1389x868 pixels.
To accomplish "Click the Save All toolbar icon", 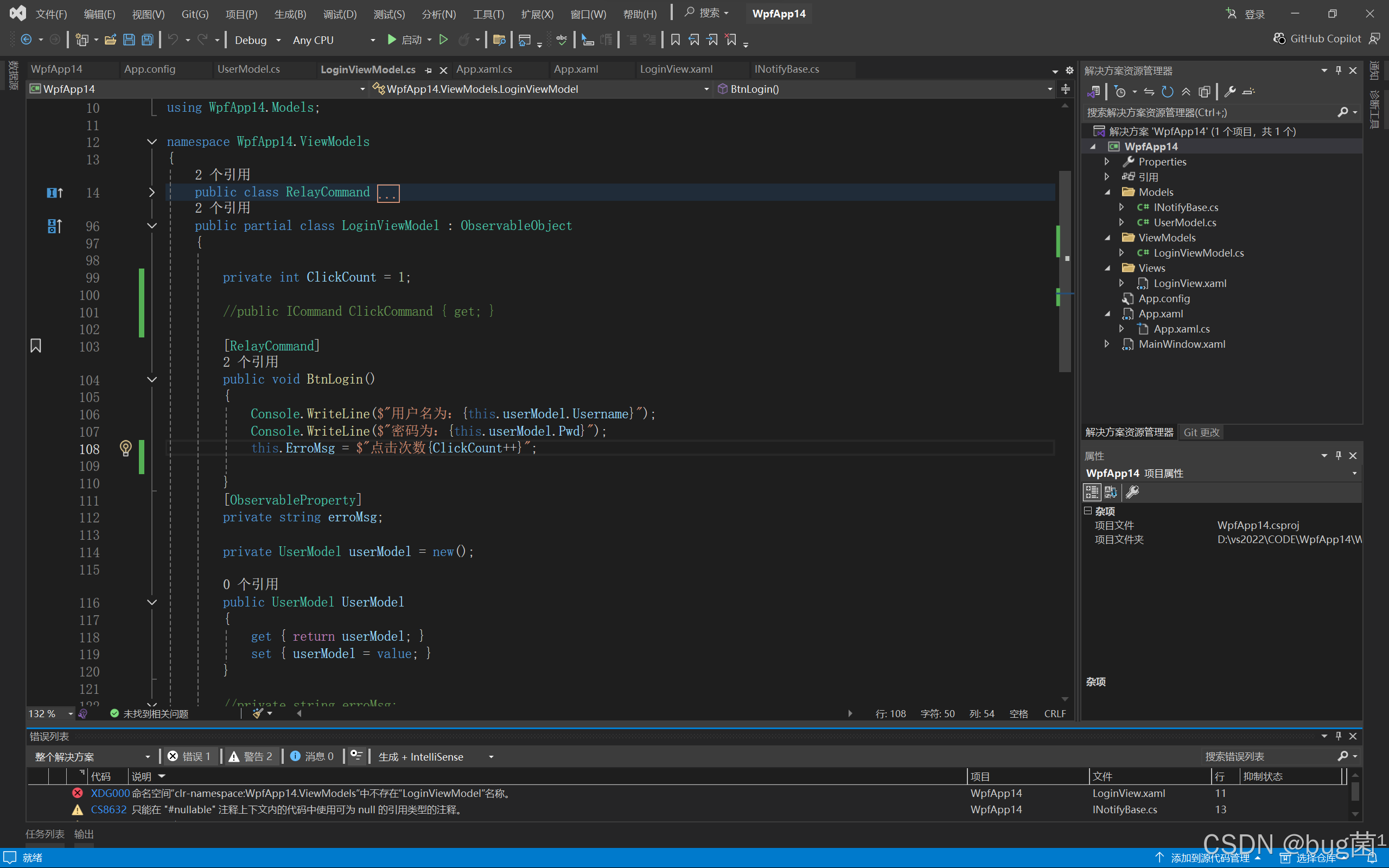I will (148, 40).
